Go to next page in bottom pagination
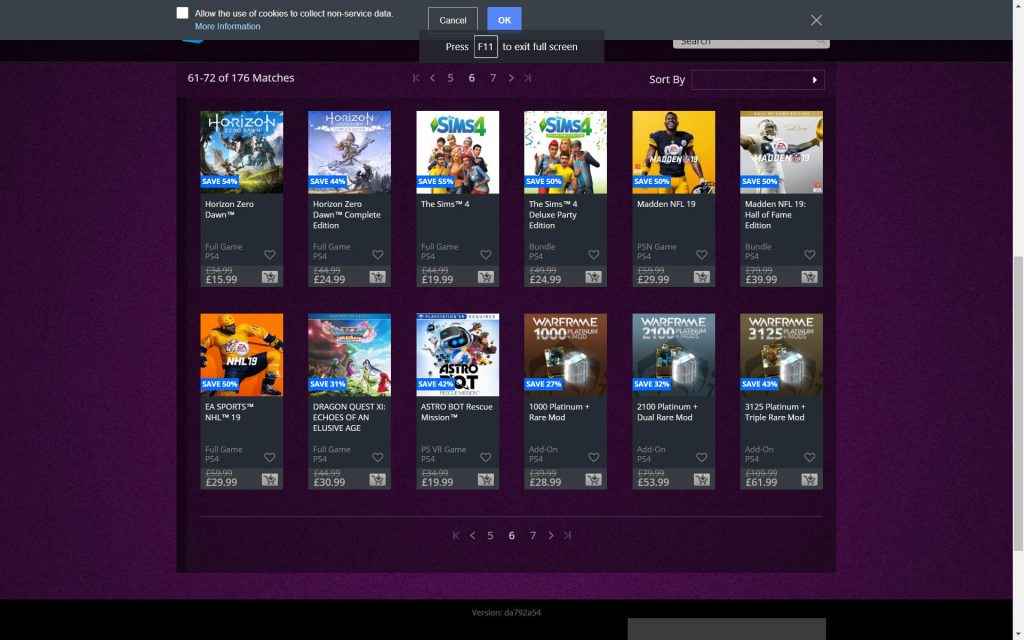Image resolution: width=1024 pixels, height=640 pixels. pyautogui.click(x=551, y=536)
